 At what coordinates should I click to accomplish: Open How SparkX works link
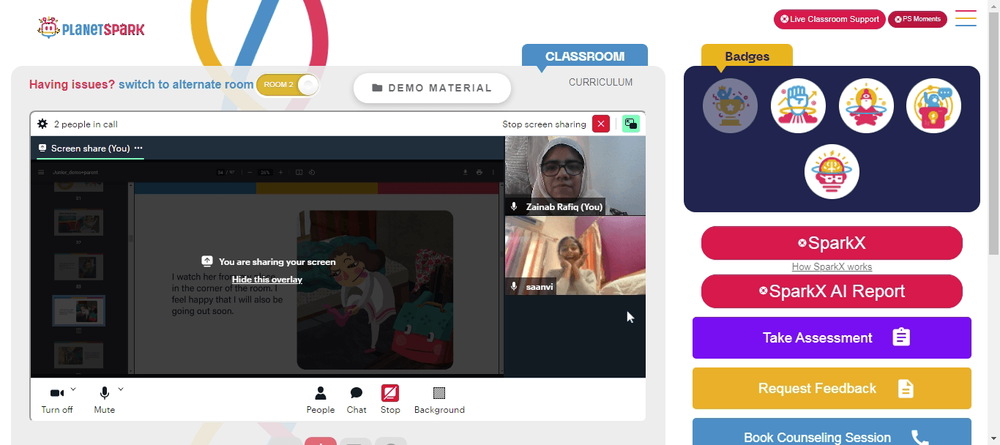[x=832, y=267]
